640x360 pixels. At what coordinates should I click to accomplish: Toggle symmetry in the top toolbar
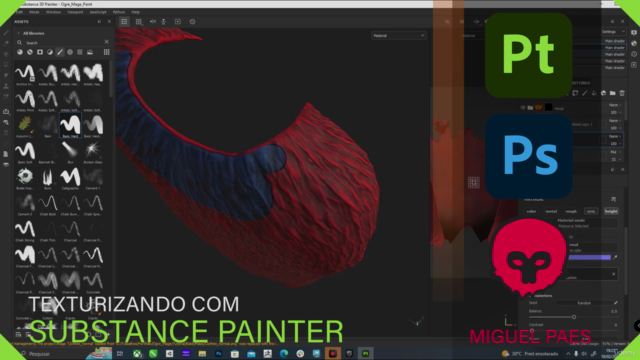pos(153,22)
